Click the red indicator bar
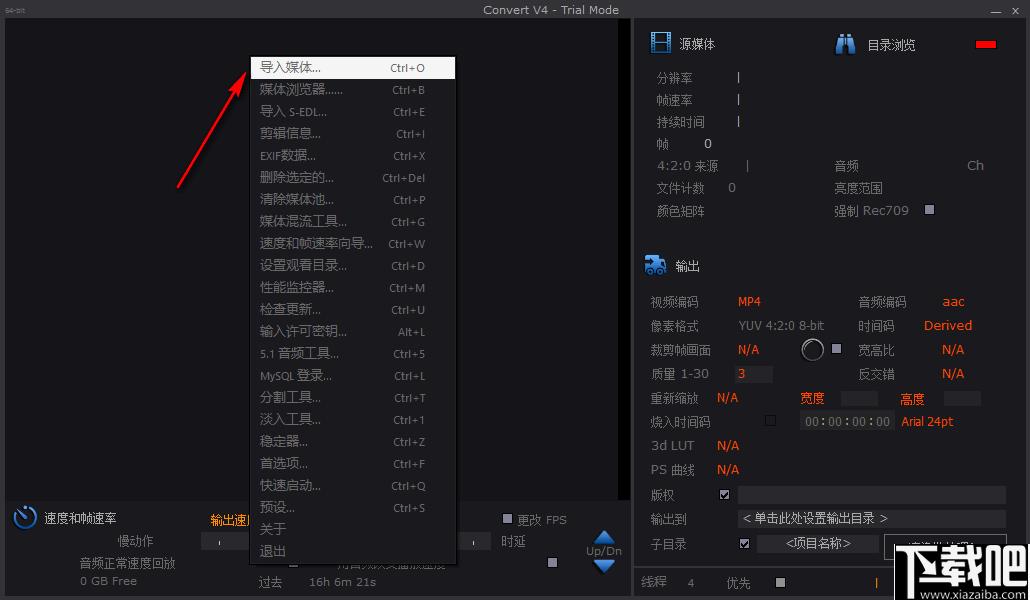 pos(986,44)
